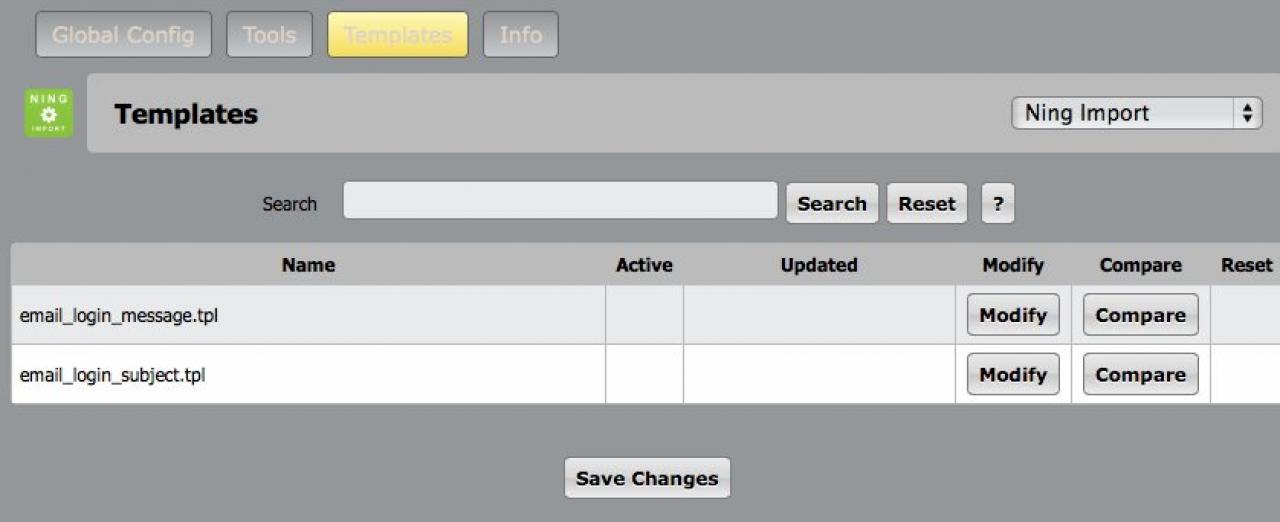
Task: Click the Name column header
Action: 308,265
